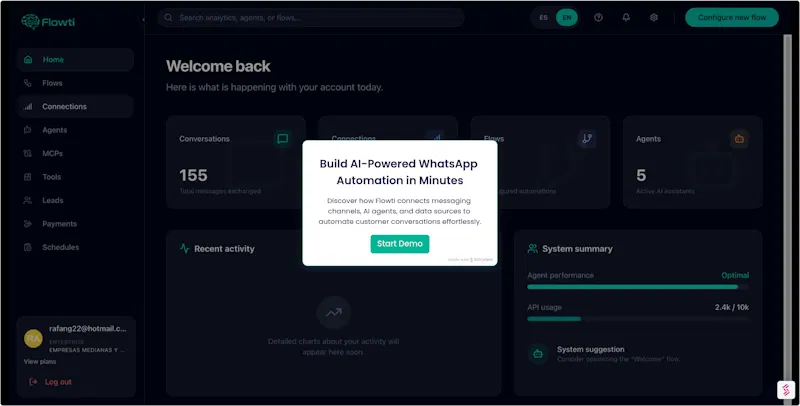Click the API usage progress bar
The image size is (800, 406).
638,319
